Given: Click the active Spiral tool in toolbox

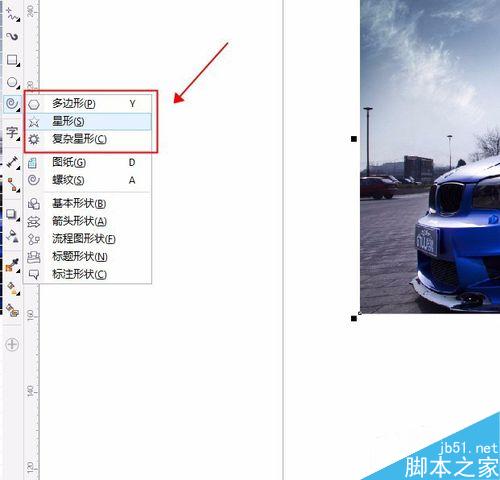Looking at the screenshot, I should [x=13, y=104].
